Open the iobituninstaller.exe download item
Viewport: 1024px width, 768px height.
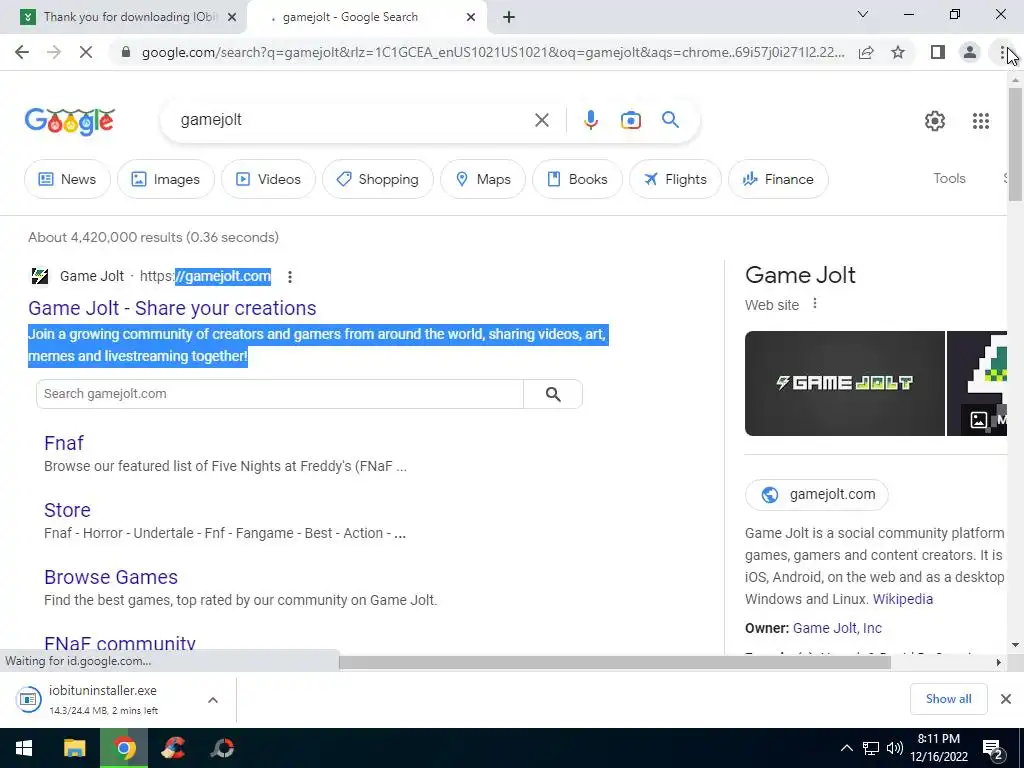click(103, 699)
